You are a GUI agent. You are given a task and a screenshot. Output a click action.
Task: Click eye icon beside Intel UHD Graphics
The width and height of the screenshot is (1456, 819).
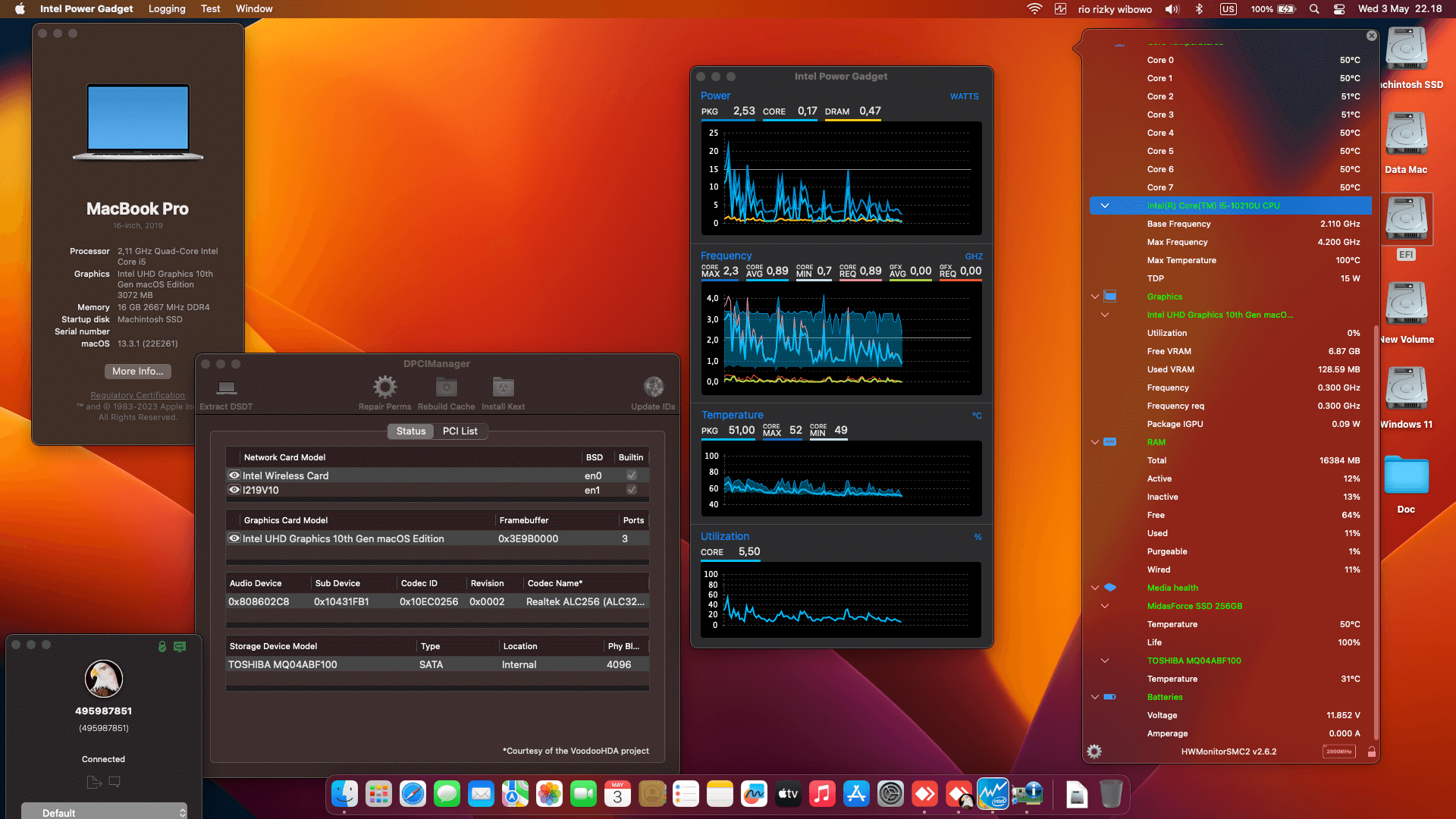[234, 538]
